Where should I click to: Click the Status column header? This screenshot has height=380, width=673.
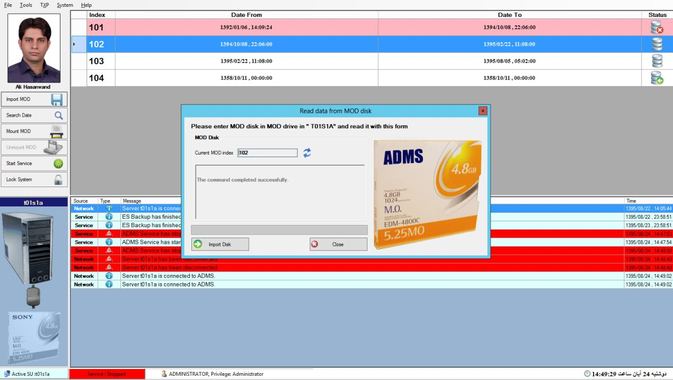(657, 15)
